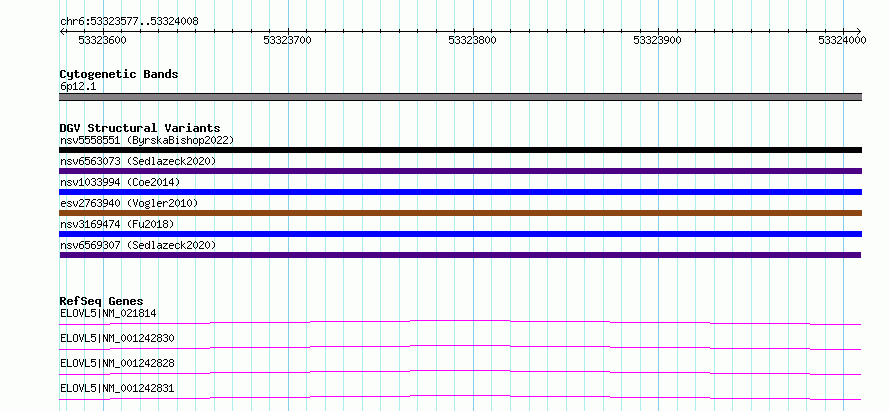Screen dimensions: 890x411
Task: Click nsv5558551 (ByrskaBishop2022) label
Action: tap(147, 140)
